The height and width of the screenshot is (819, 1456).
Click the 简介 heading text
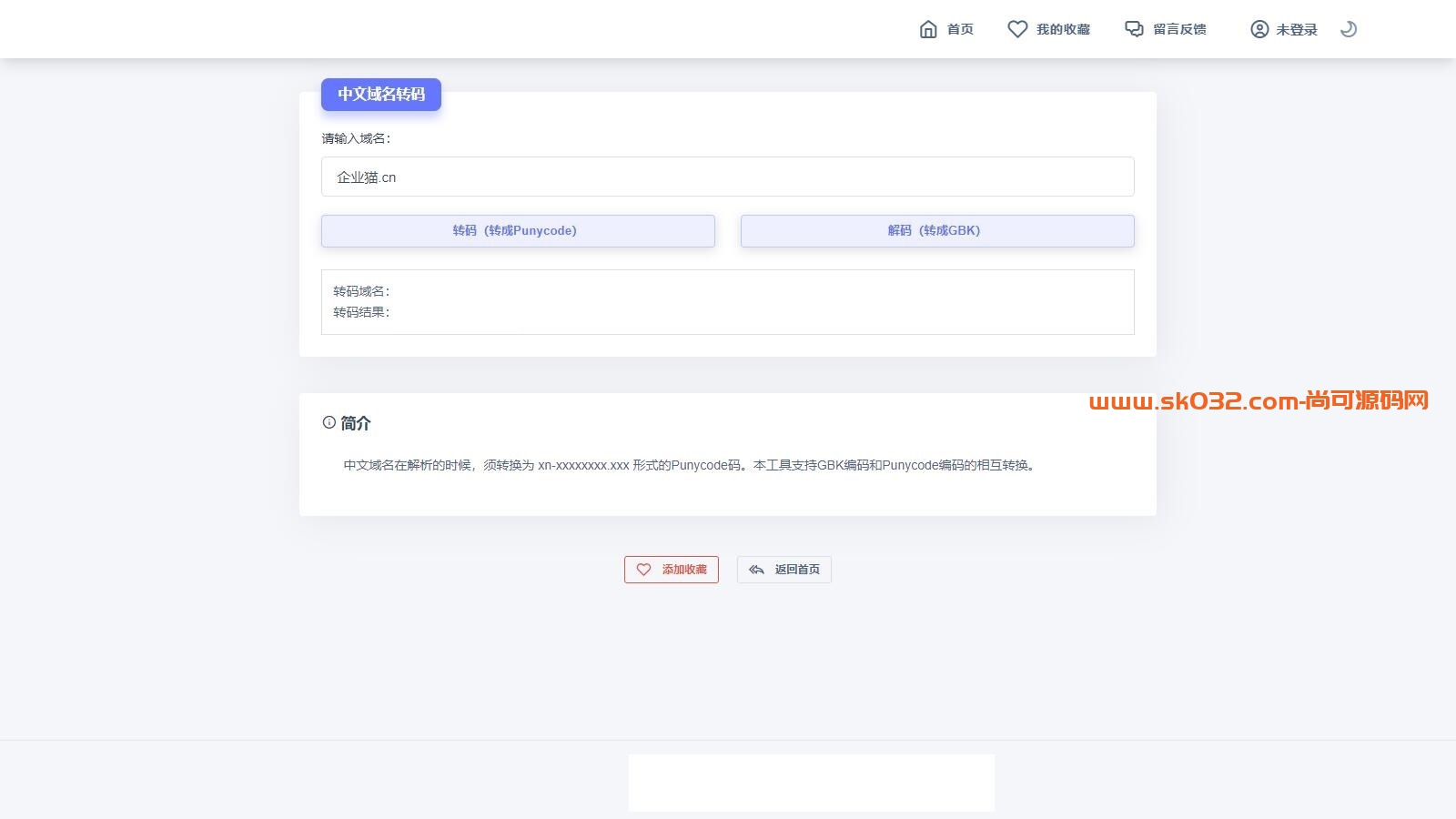[356, 423]
